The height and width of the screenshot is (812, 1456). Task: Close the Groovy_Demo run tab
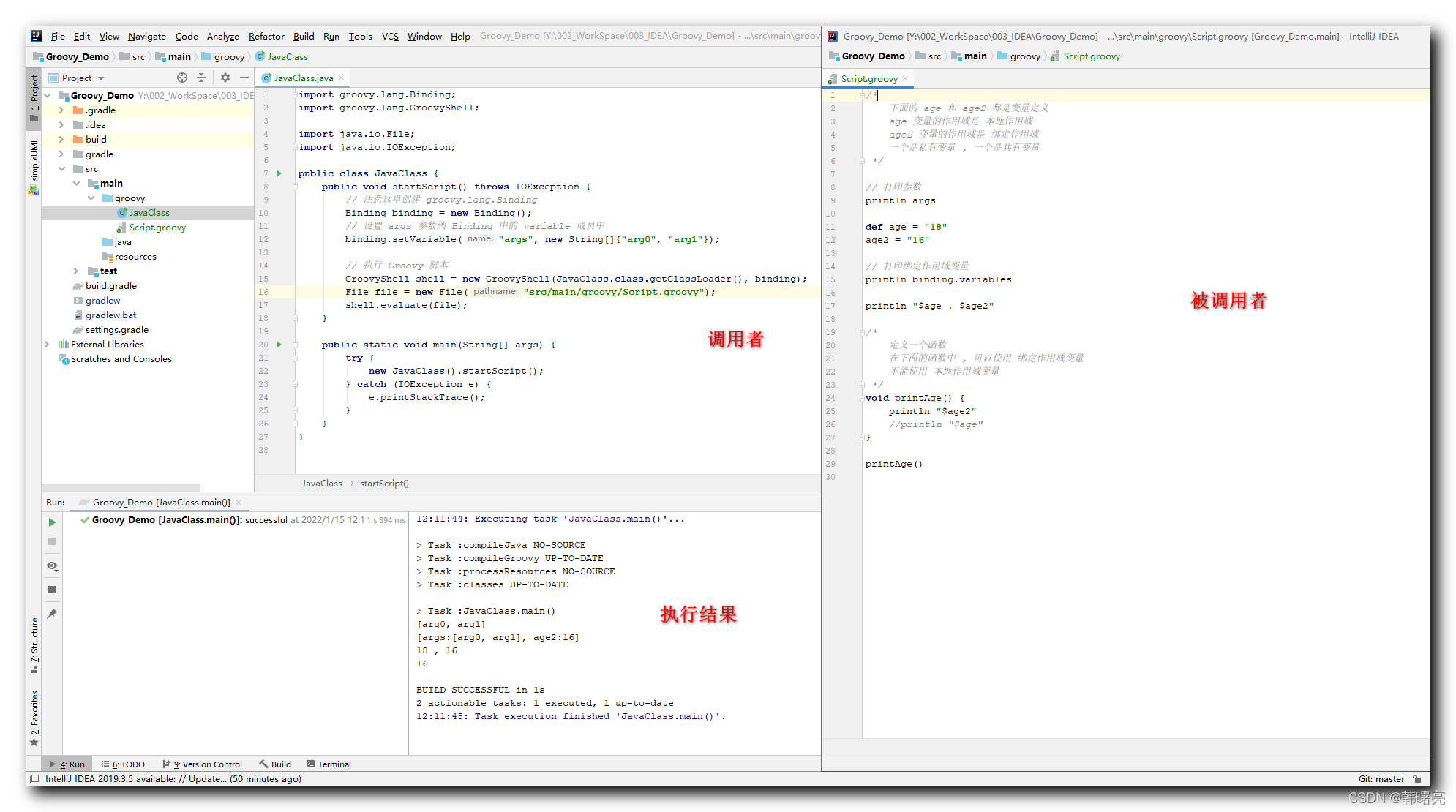click(x=239, y=503)
